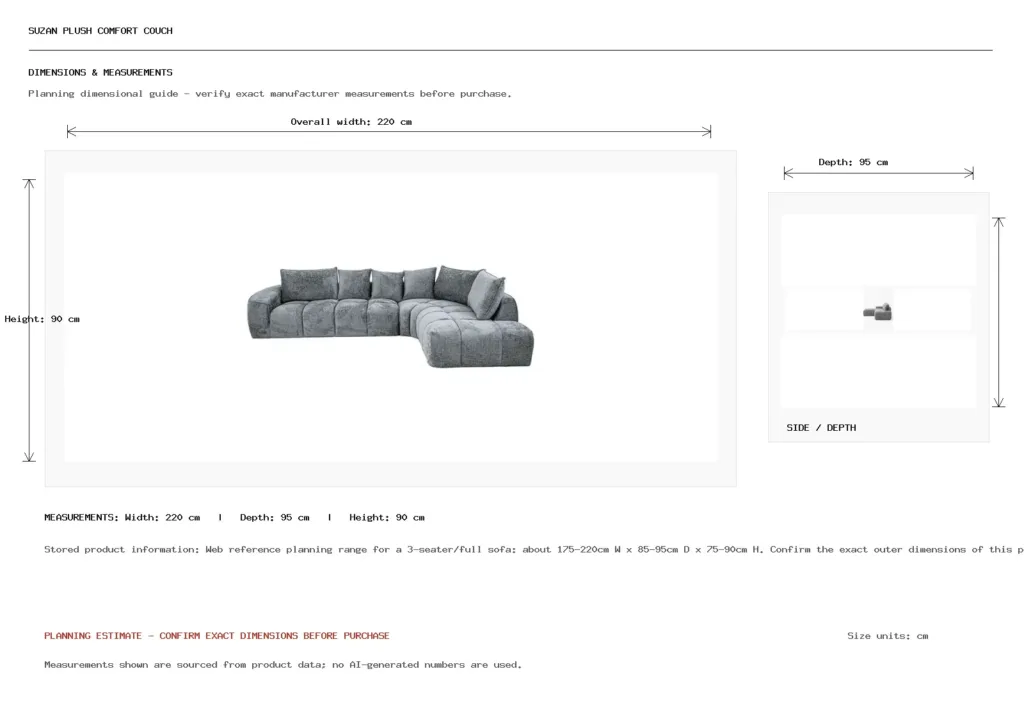Click the red 'PLANNING ESTIMATE' warning text

217,635
